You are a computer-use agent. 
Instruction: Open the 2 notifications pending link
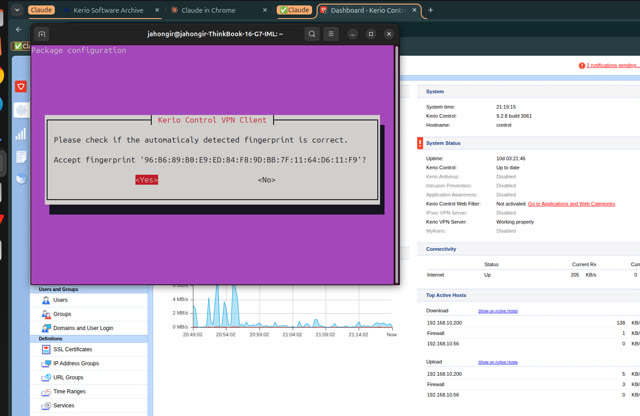[x=612, y=65]
